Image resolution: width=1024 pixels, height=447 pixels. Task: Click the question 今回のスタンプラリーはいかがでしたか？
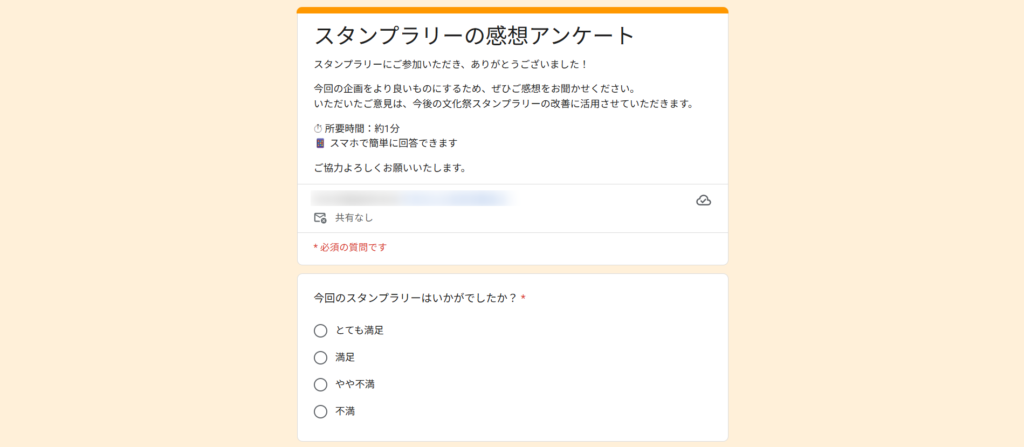(x=415, y=298)
